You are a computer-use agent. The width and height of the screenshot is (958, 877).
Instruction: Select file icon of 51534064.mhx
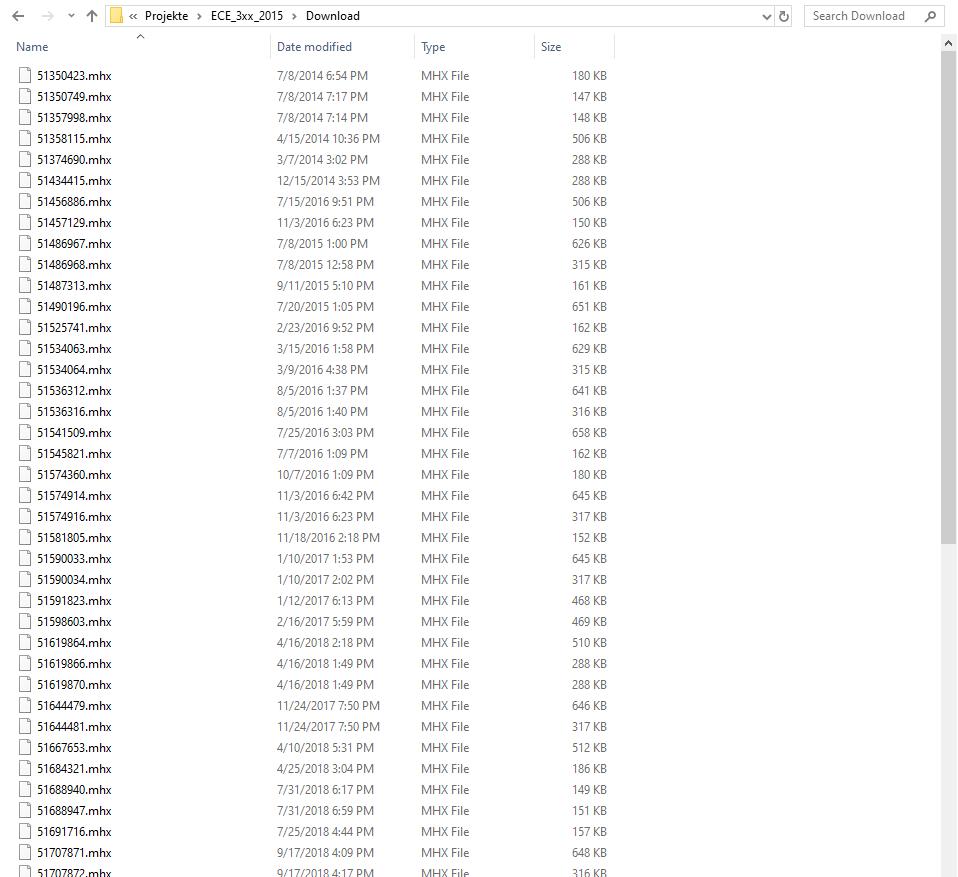(25, 369)
